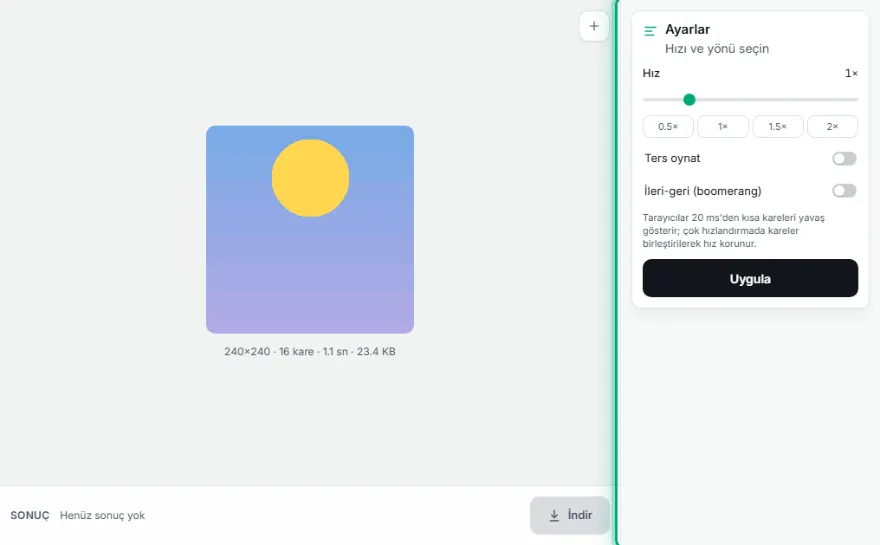Click the İleri-geri (boomerang) label

click(x=703, y=191)
